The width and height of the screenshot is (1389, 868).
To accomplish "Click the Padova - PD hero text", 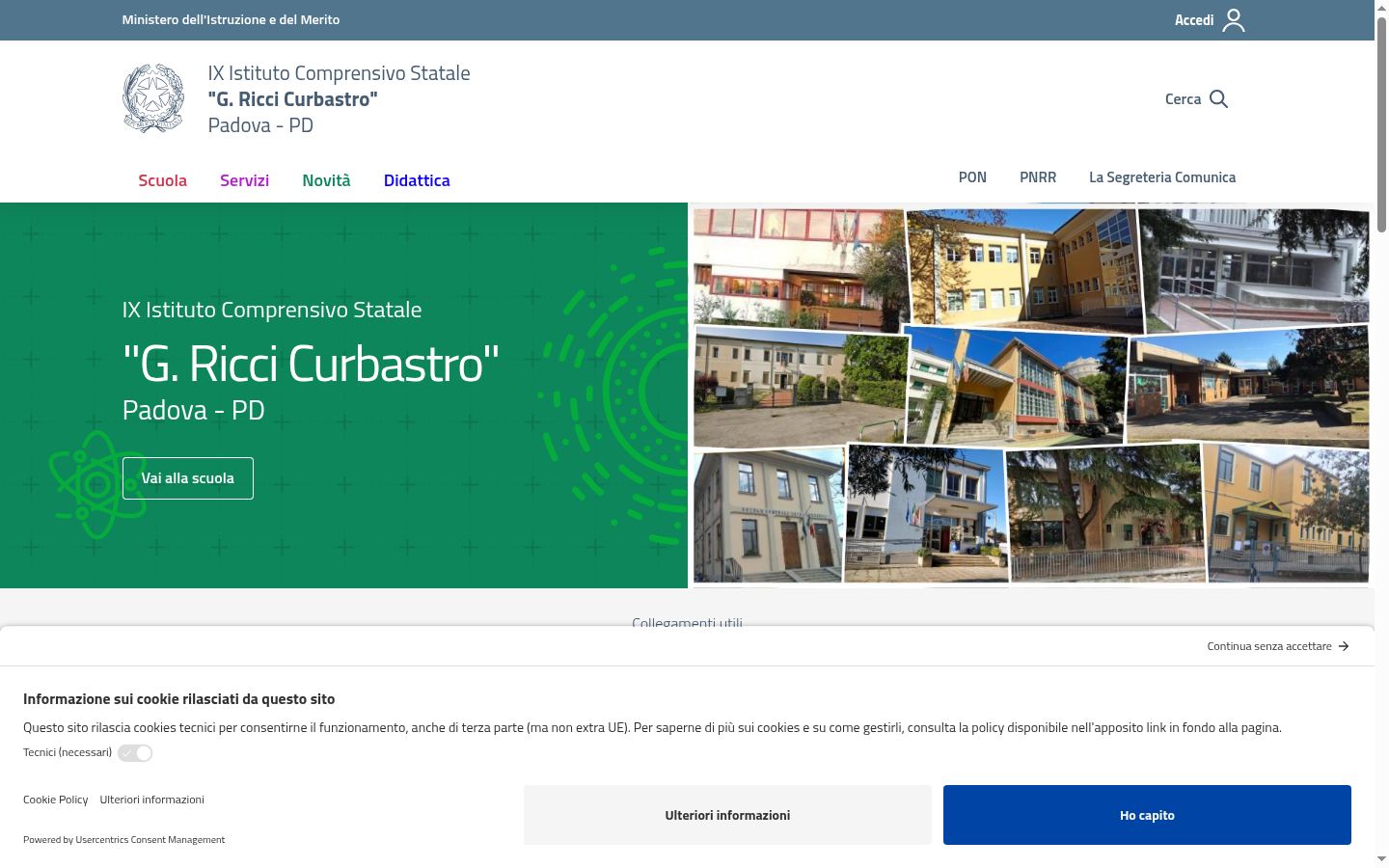I will (193, 410).
